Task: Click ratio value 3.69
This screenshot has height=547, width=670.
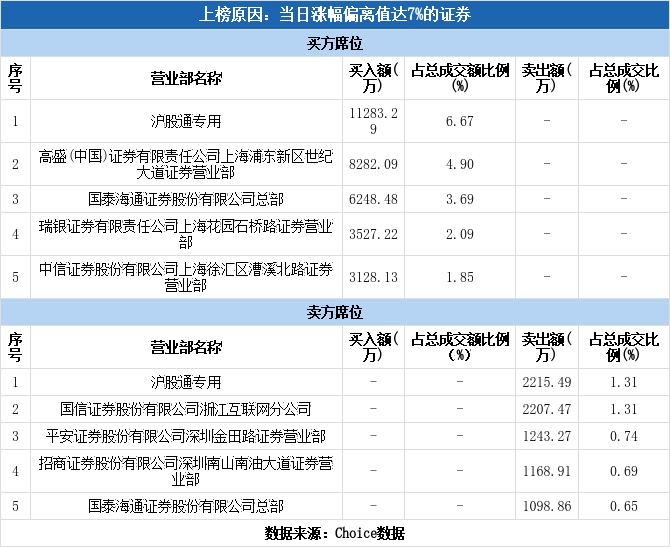Action: (460, 199)
